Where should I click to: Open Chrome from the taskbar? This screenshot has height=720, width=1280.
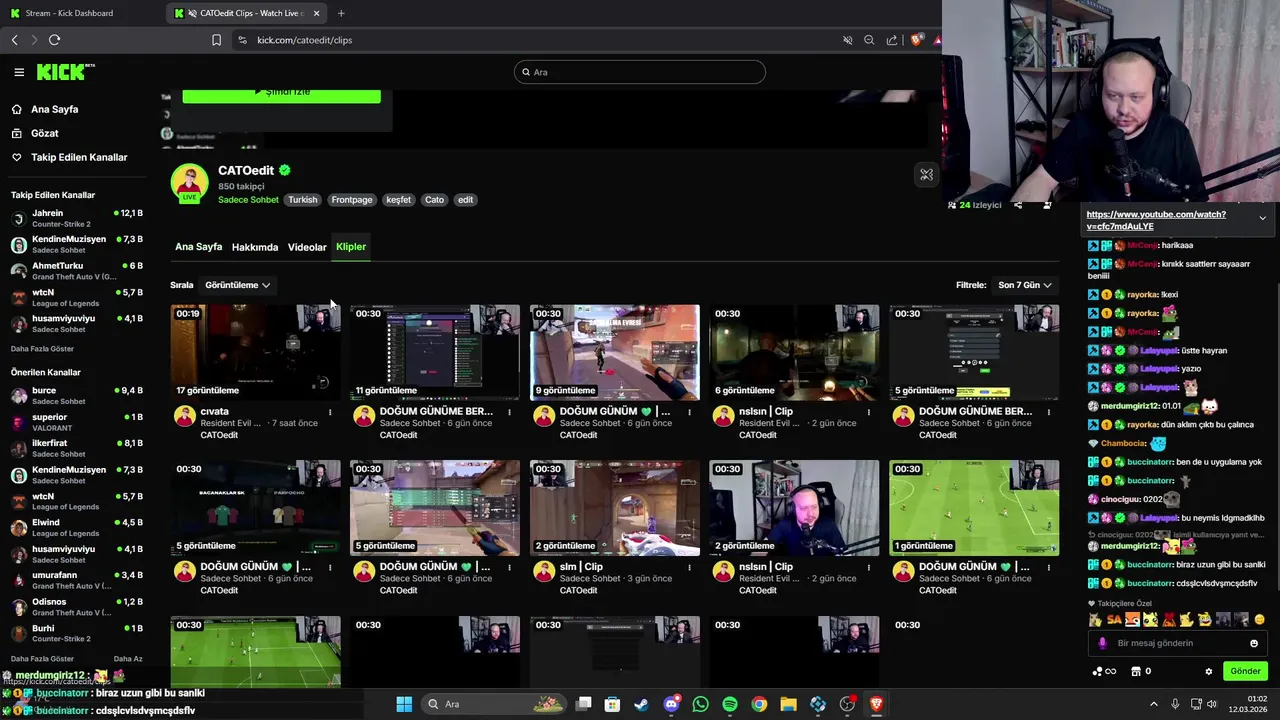[x=759, y=704]
